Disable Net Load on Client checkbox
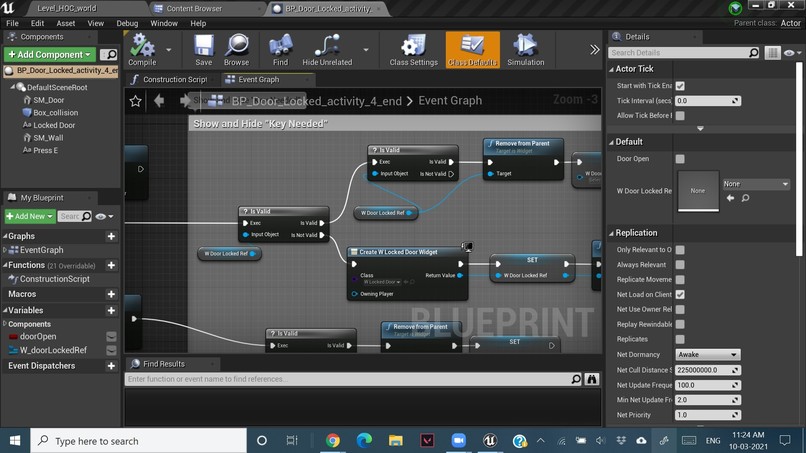 680,295
